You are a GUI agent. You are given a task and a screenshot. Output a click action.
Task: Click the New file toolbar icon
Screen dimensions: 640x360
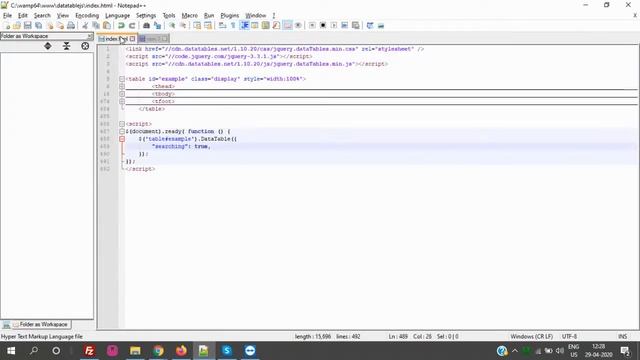(x=6, y=25)
